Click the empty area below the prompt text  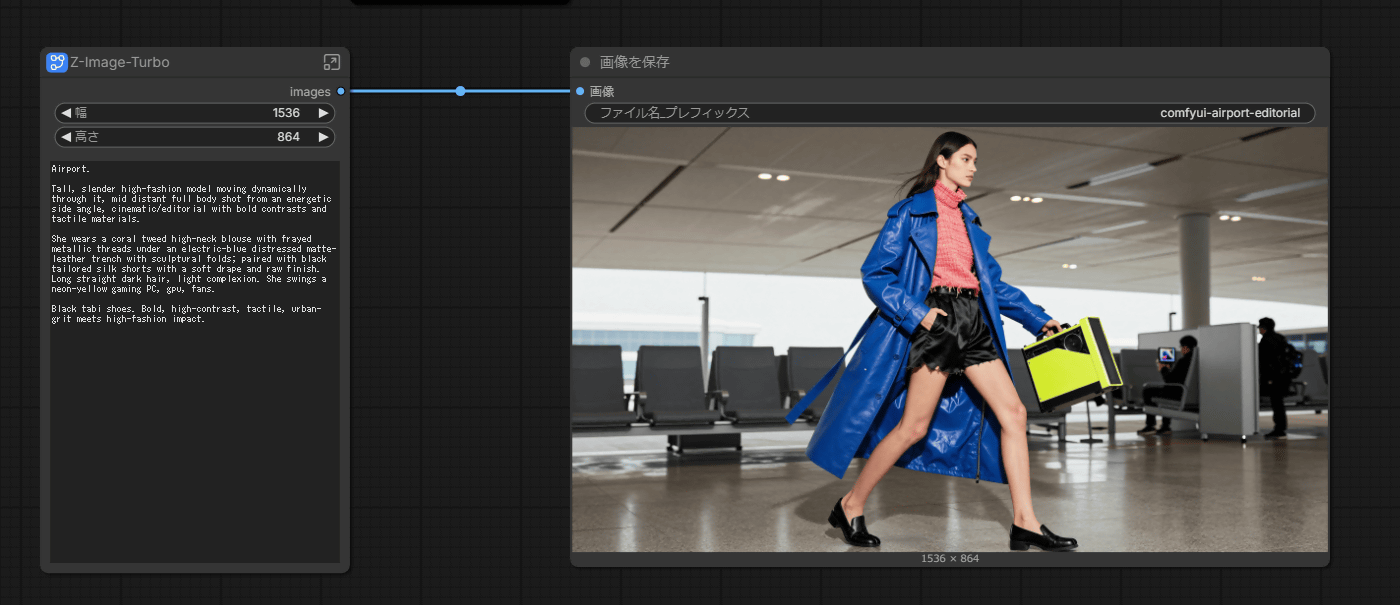click(195, 450)
